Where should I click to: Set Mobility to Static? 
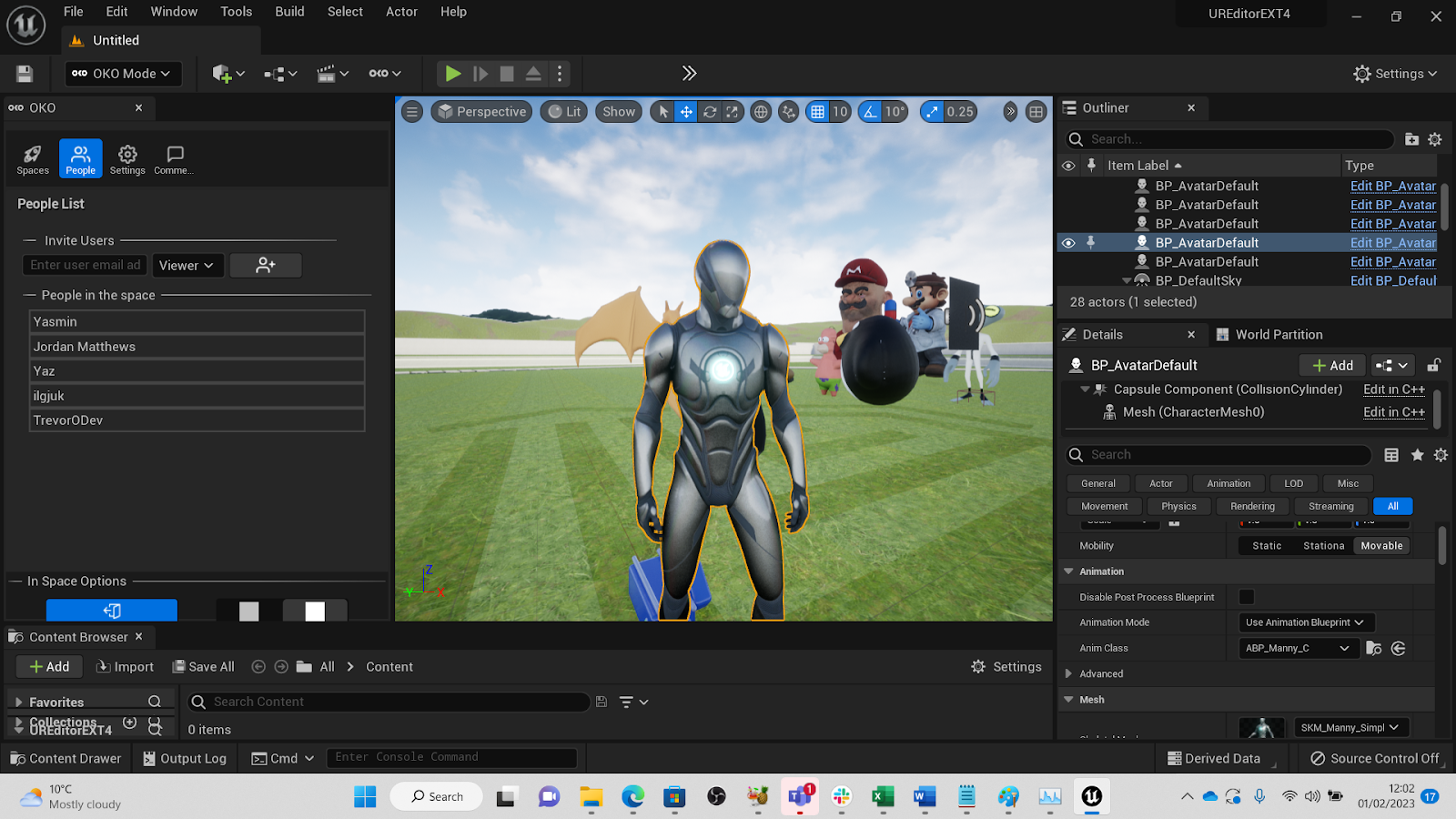1266,546
